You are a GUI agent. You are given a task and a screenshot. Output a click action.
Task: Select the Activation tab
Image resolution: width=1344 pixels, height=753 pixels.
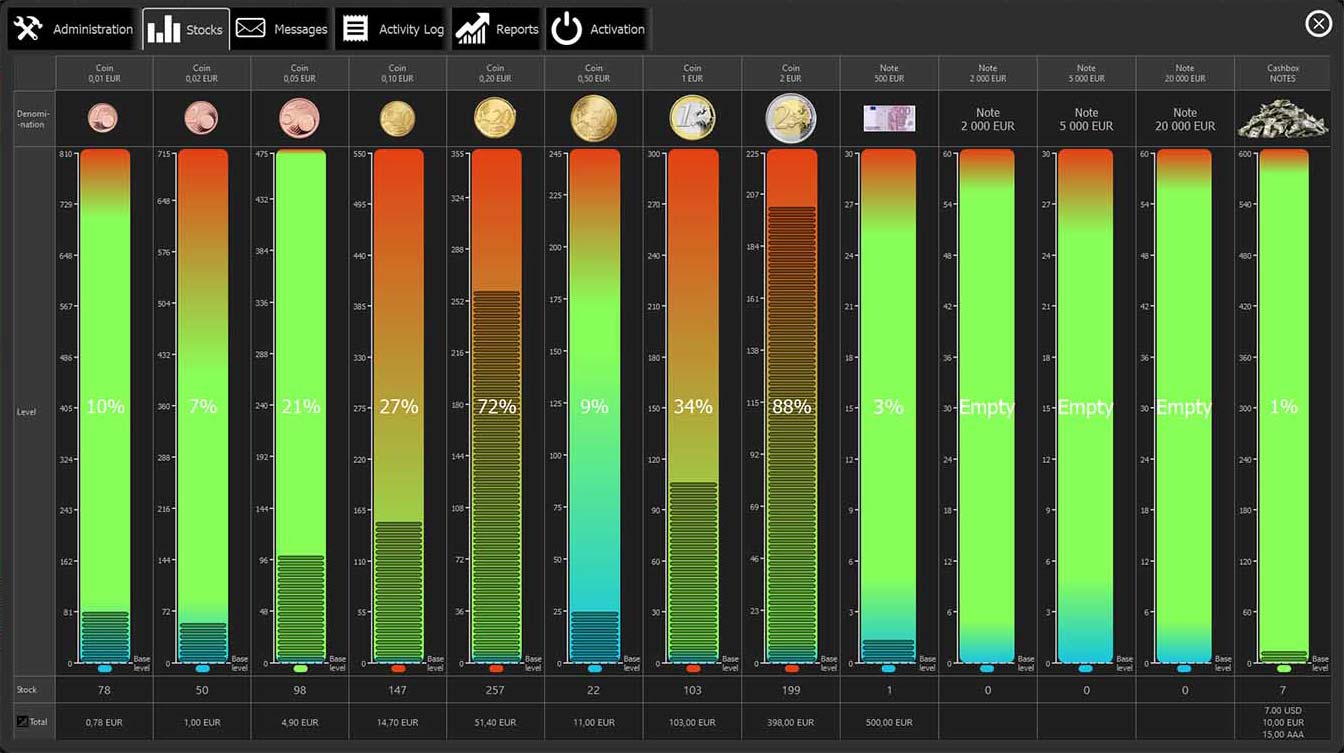point(598,29)
